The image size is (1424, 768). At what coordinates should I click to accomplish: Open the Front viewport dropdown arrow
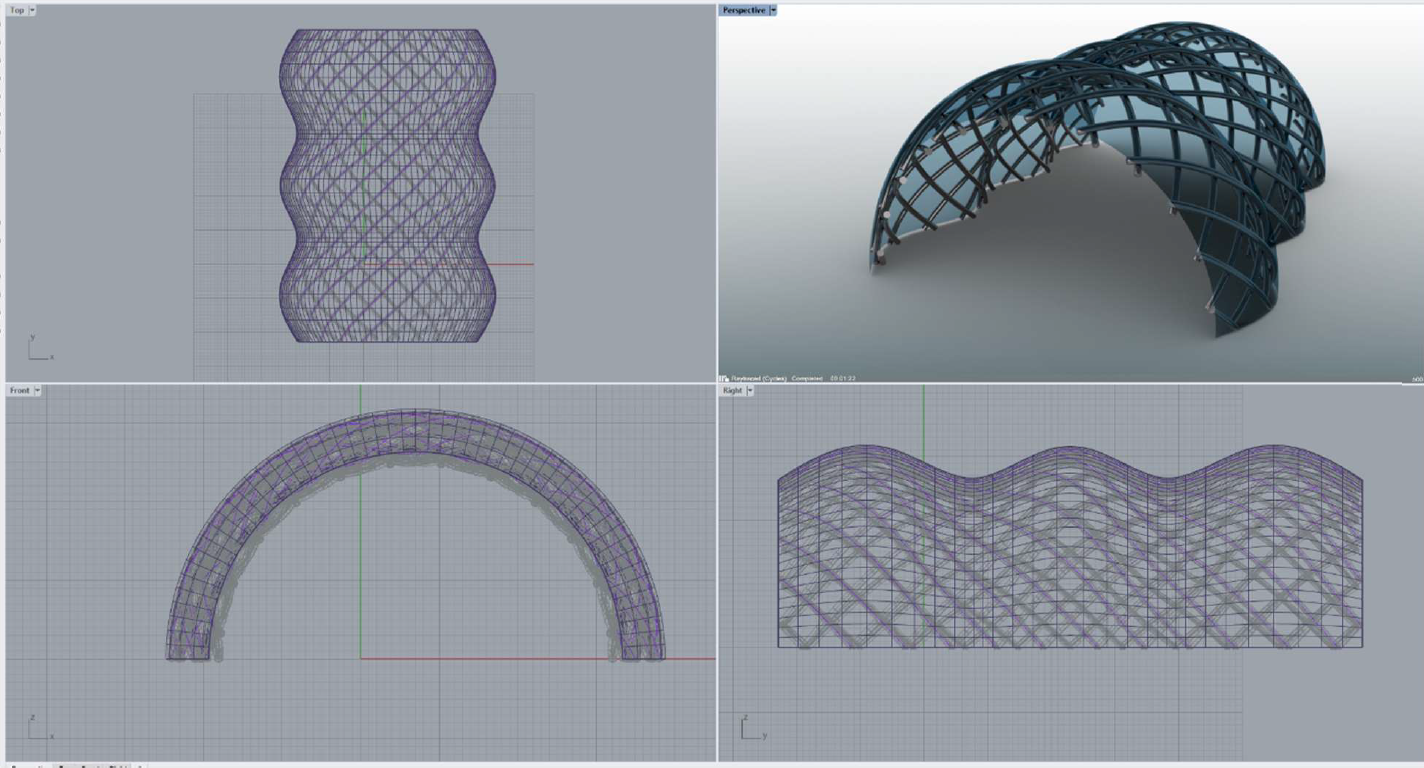37,390
